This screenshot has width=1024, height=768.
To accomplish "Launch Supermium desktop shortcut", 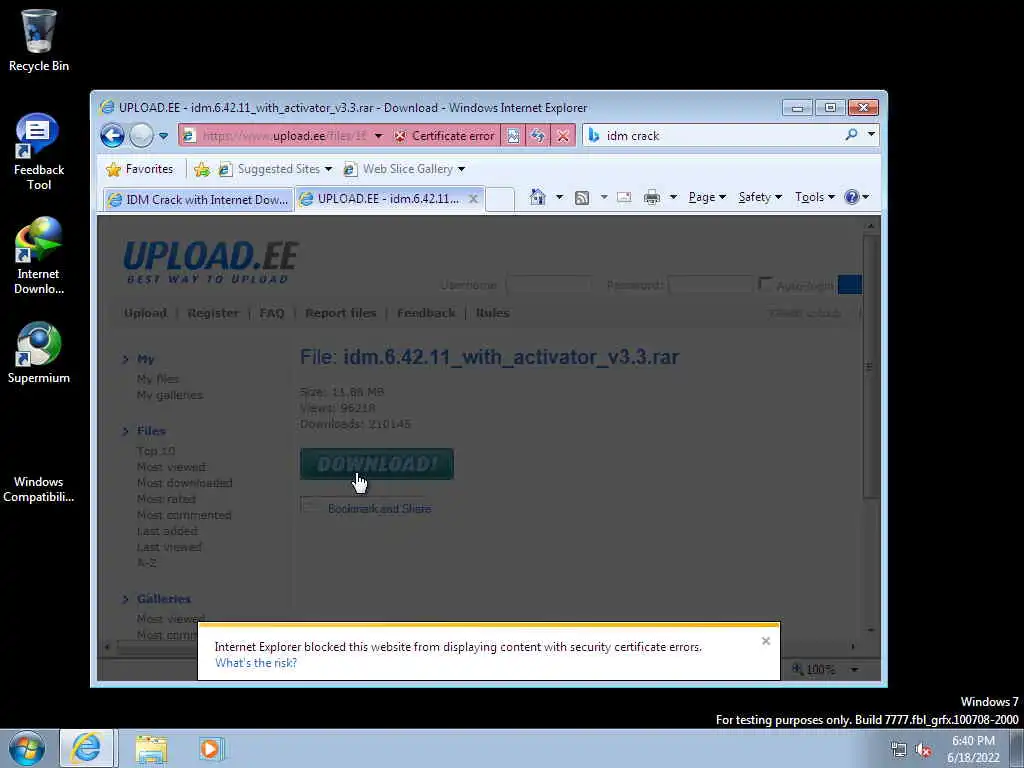I will pyautogui.click(x=39, y=353).
